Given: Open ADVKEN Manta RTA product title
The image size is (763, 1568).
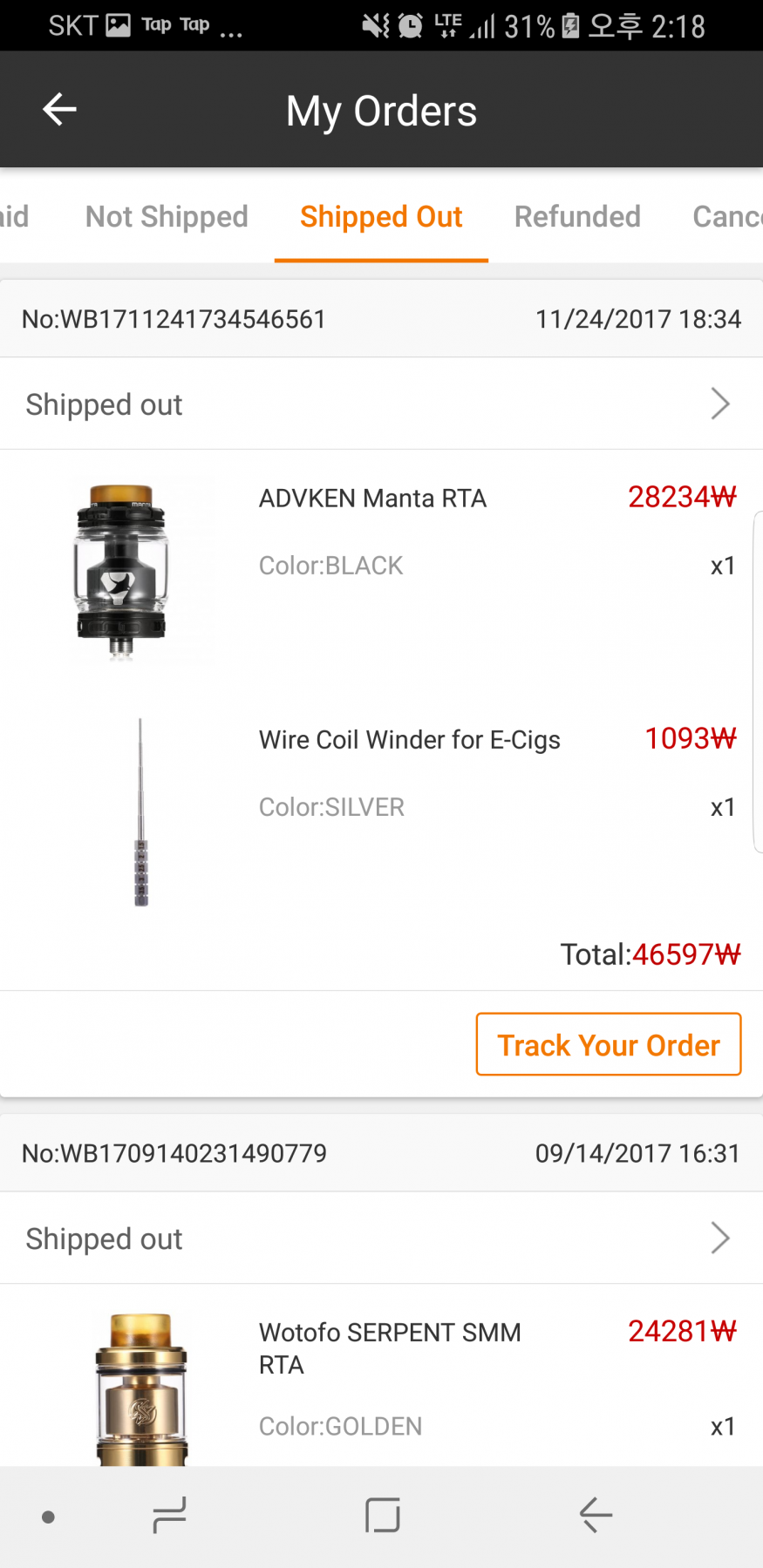Looking at the screenshot, I should [x=372, y=499].
